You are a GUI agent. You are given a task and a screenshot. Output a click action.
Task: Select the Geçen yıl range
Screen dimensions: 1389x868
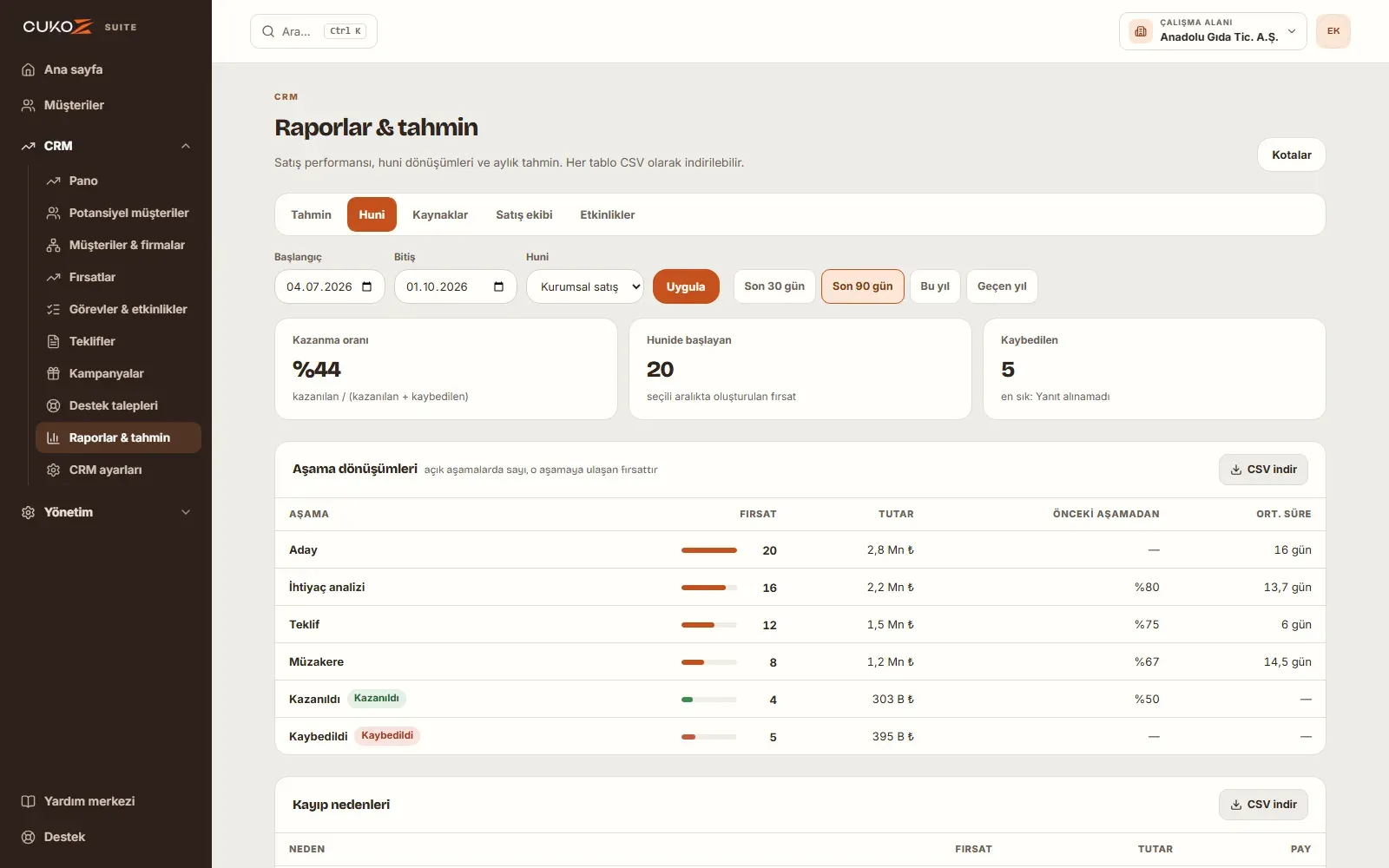click(1002, 286)
